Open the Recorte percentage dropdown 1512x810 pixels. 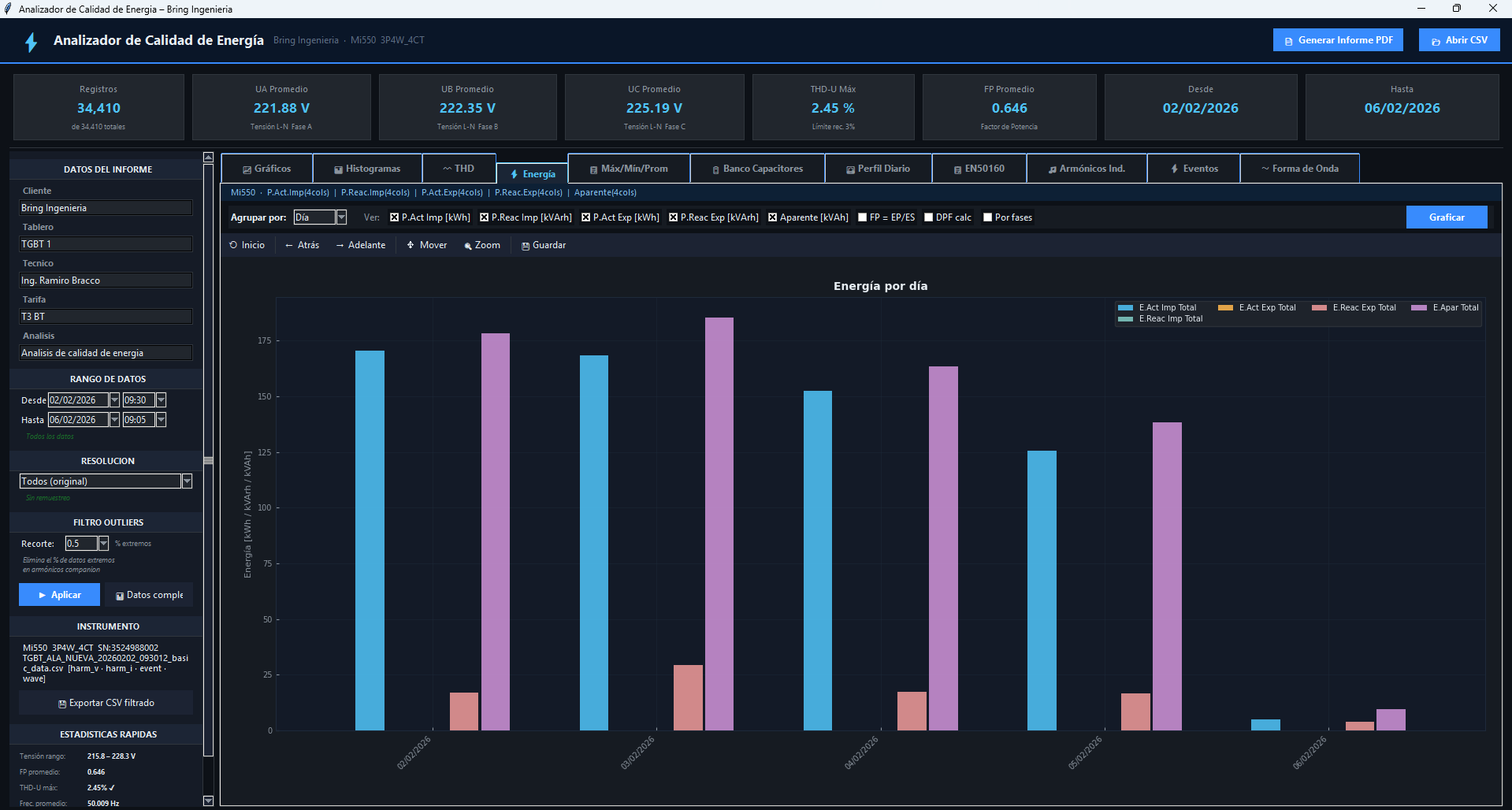tap(103, 544)
